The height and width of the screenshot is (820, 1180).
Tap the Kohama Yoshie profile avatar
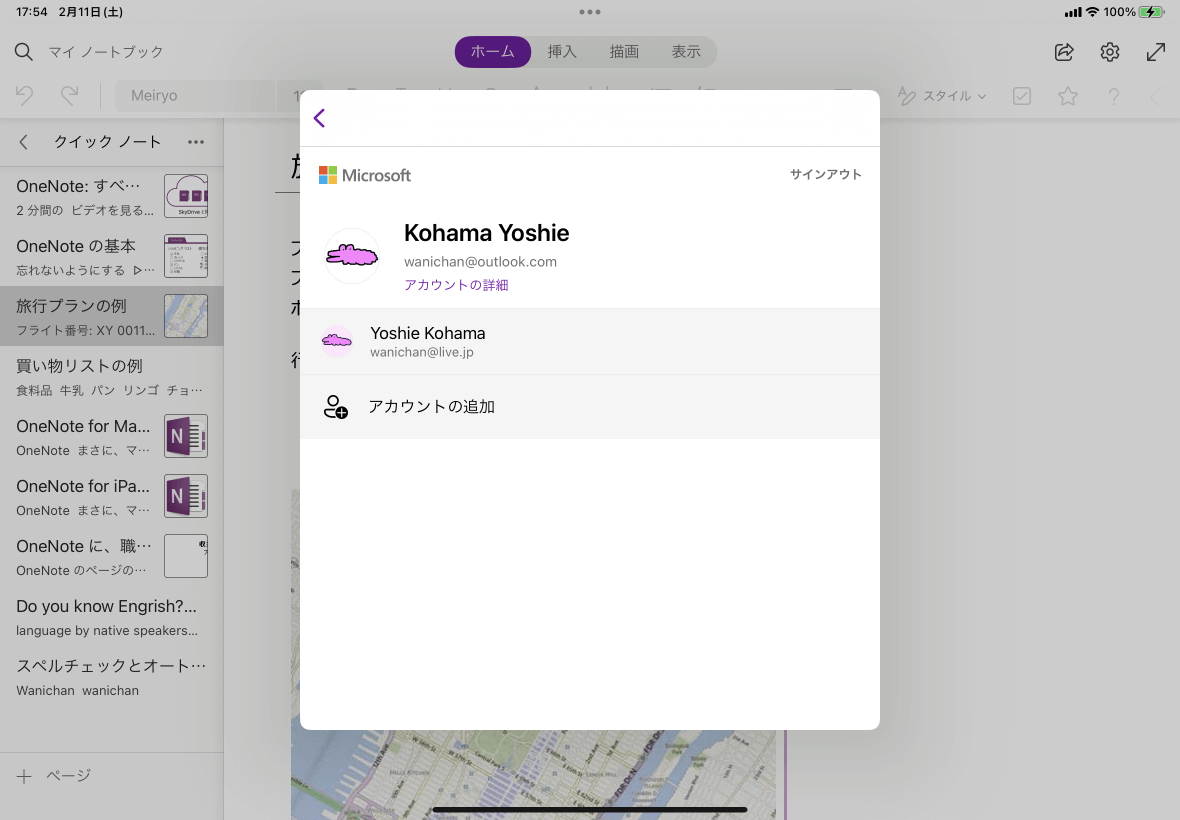[x=351, y=256]
